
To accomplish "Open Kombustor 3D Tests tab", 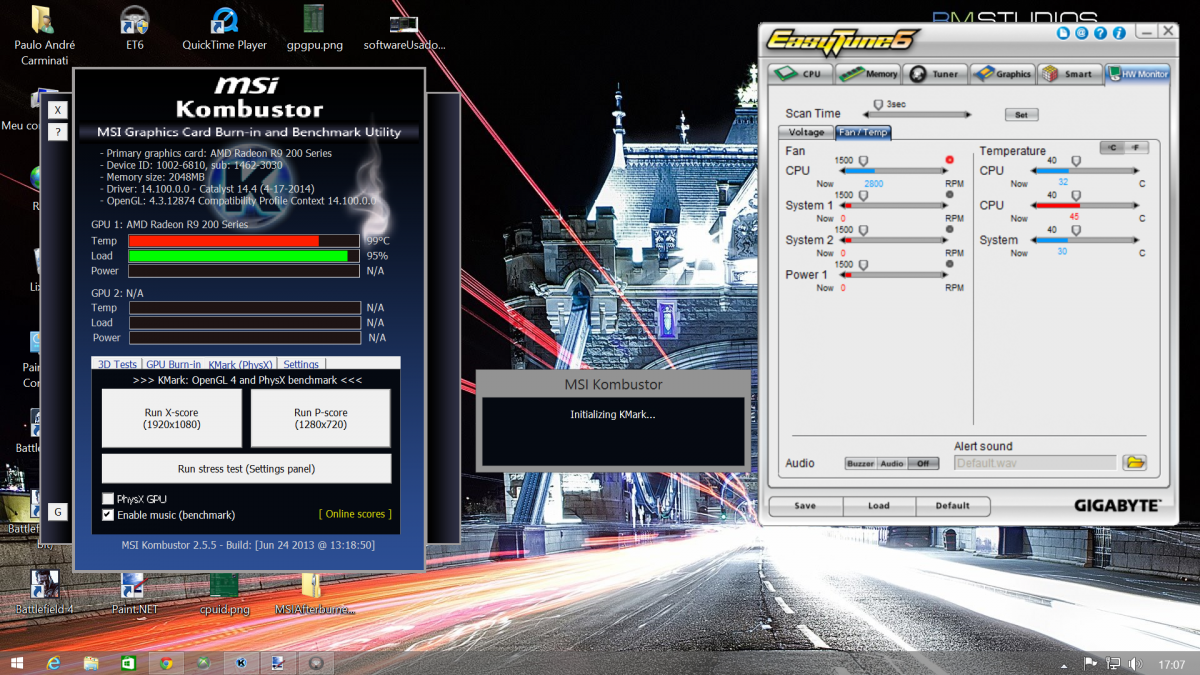I will click(x=117, y=365).
